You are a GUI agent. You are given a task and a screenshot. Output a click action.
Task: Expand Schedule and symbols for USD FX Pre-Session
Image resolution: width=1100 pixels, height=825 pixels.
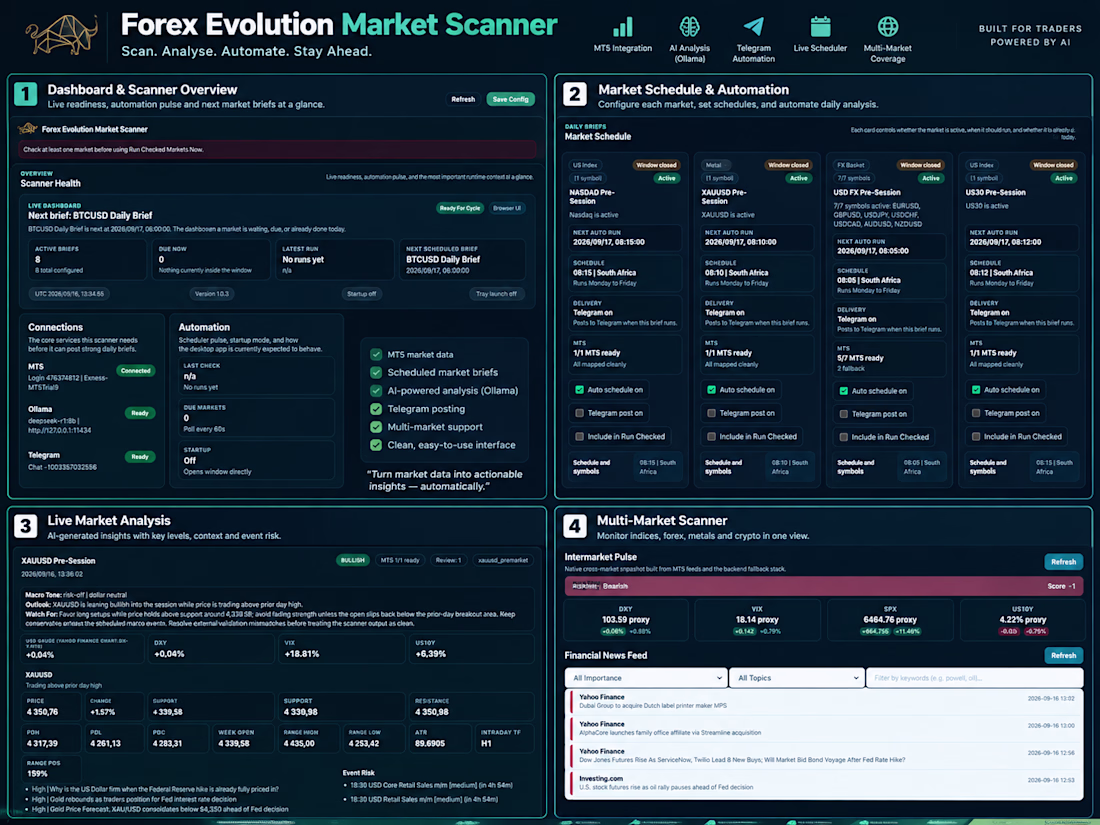tap(889, 467)
